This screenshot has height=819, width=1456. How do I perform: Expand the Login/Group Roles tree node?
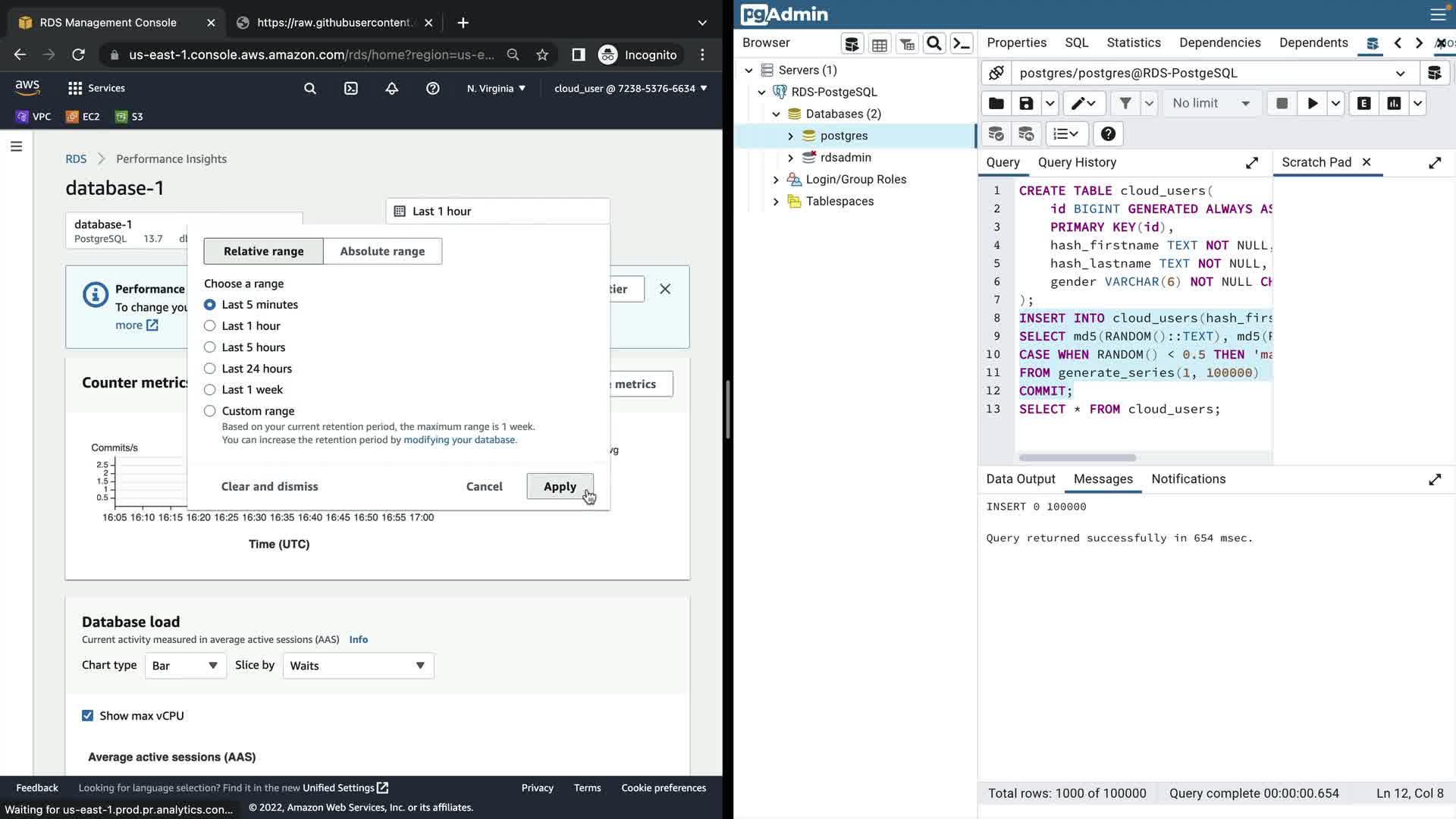coord(776,180)
